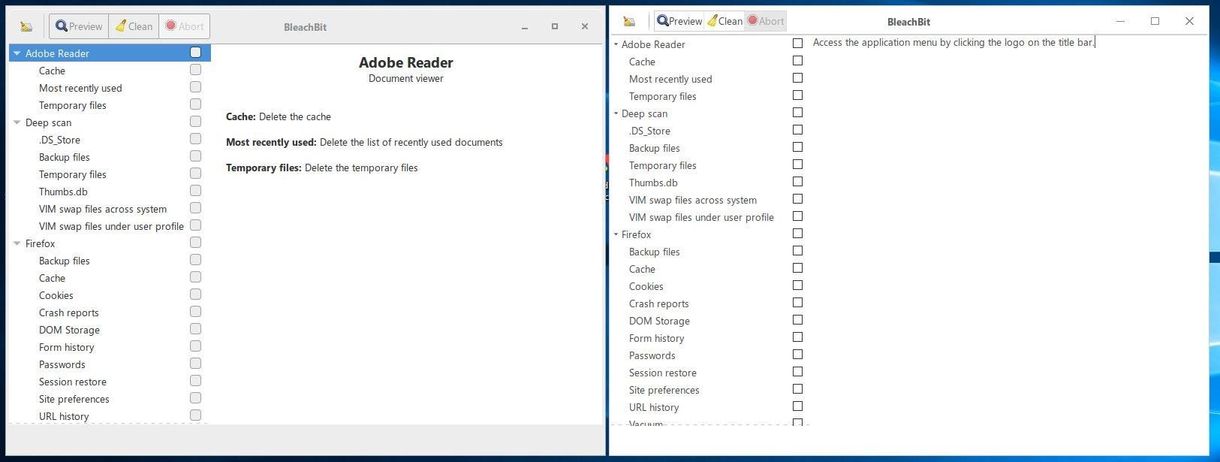1220x462 pixels.
Task: Select DOM Storage row in left window
Action: [69, 330]
